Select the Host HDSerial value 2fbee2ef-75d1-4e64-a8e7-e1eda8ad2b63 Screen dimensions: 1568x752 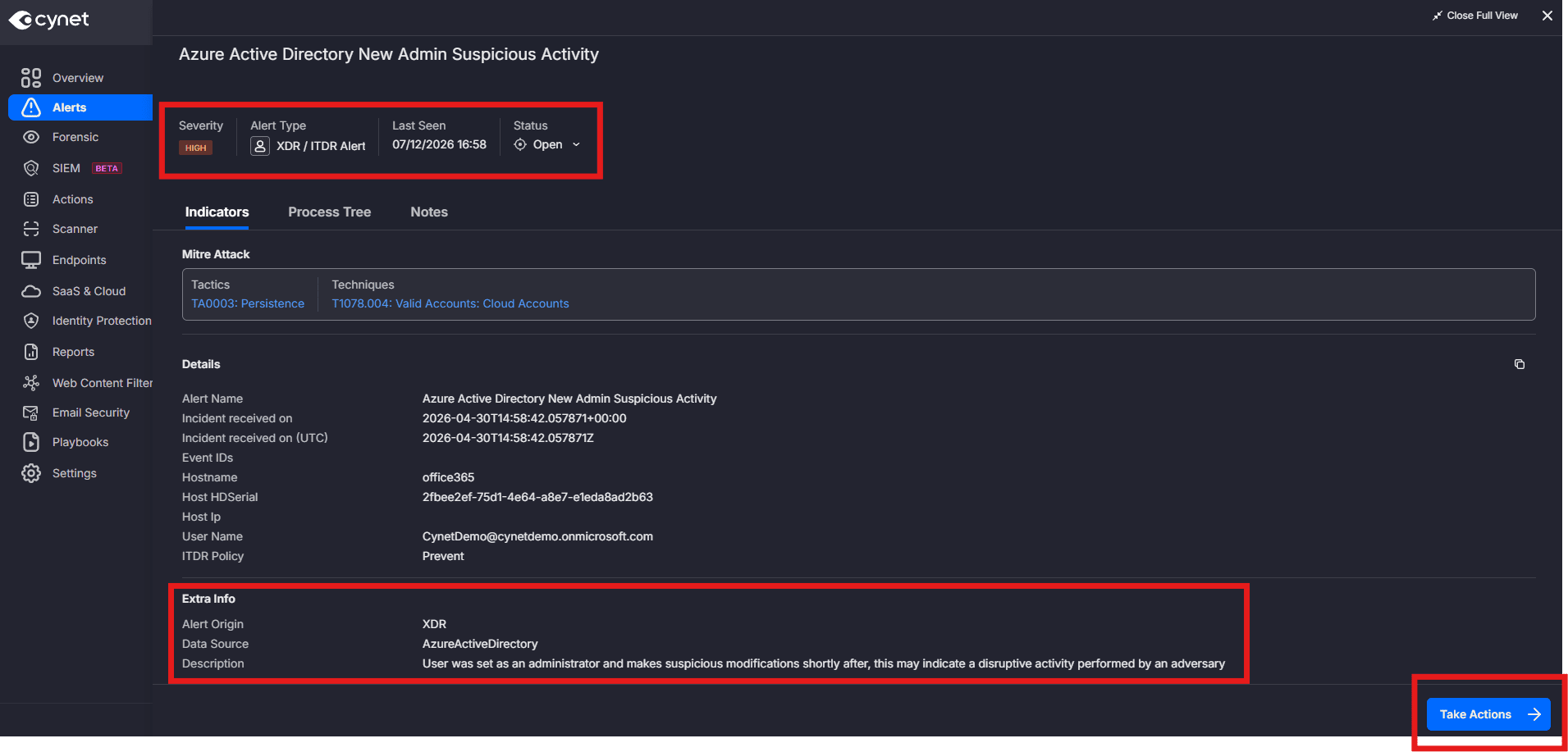coord(537,497)
